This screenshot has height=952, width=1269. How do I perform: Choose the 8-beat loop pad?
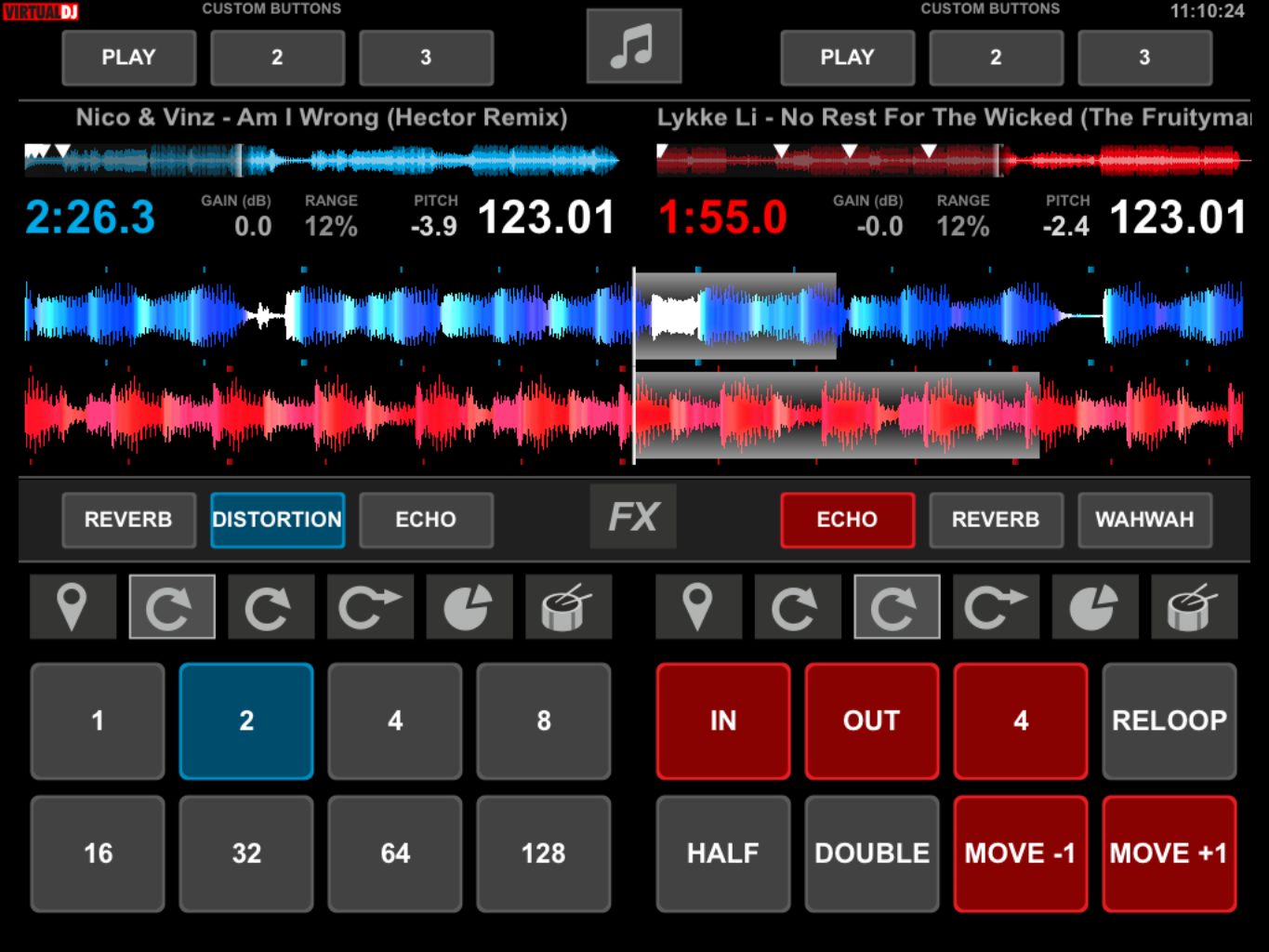pos(543,721)
